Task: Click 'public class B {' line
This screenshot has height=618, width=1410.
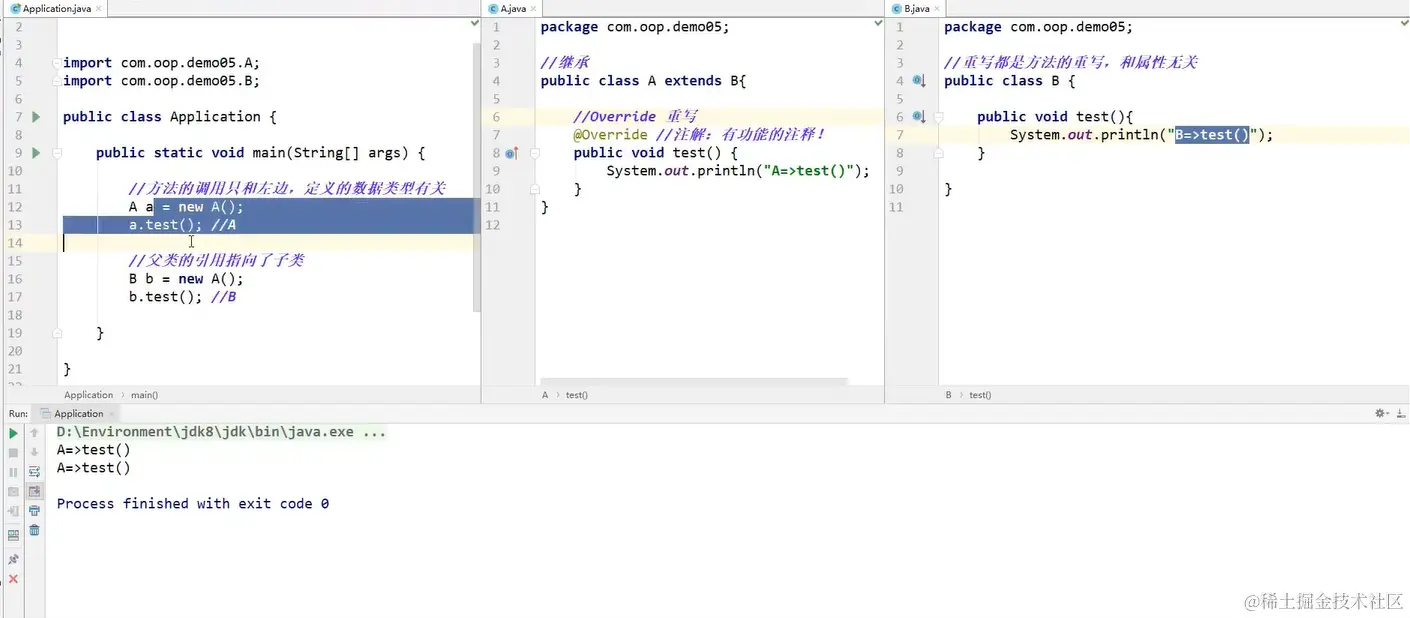Action: pyautogui.click(x=1010, y=81)
